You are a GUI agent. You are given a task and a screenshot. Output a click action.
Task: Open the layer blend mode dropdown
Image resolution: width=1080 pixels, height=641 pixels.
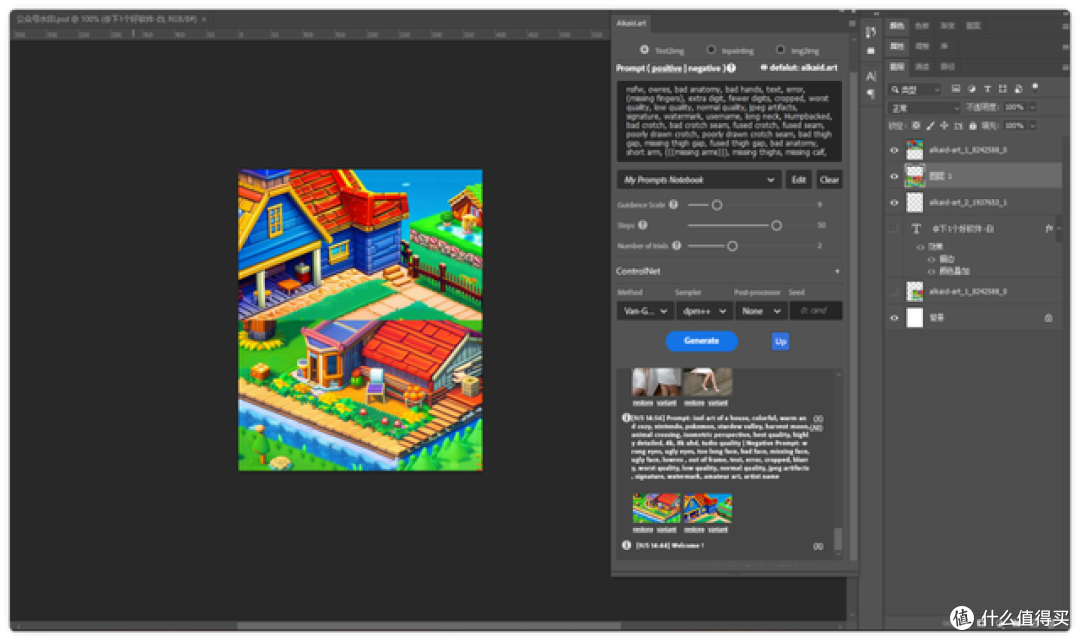(924, 108)
